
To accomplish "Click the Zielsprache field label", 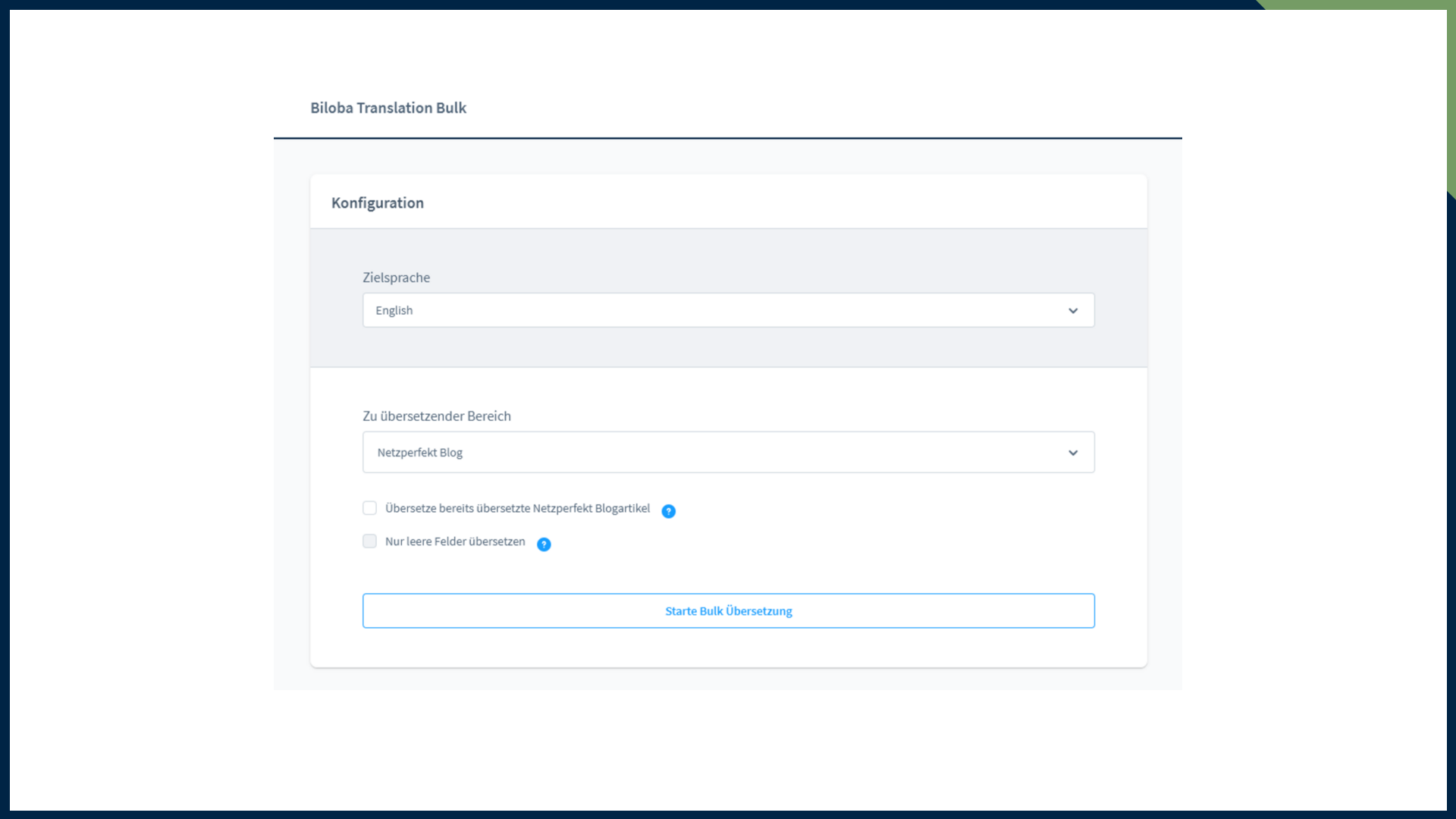I will click(396, 278).
